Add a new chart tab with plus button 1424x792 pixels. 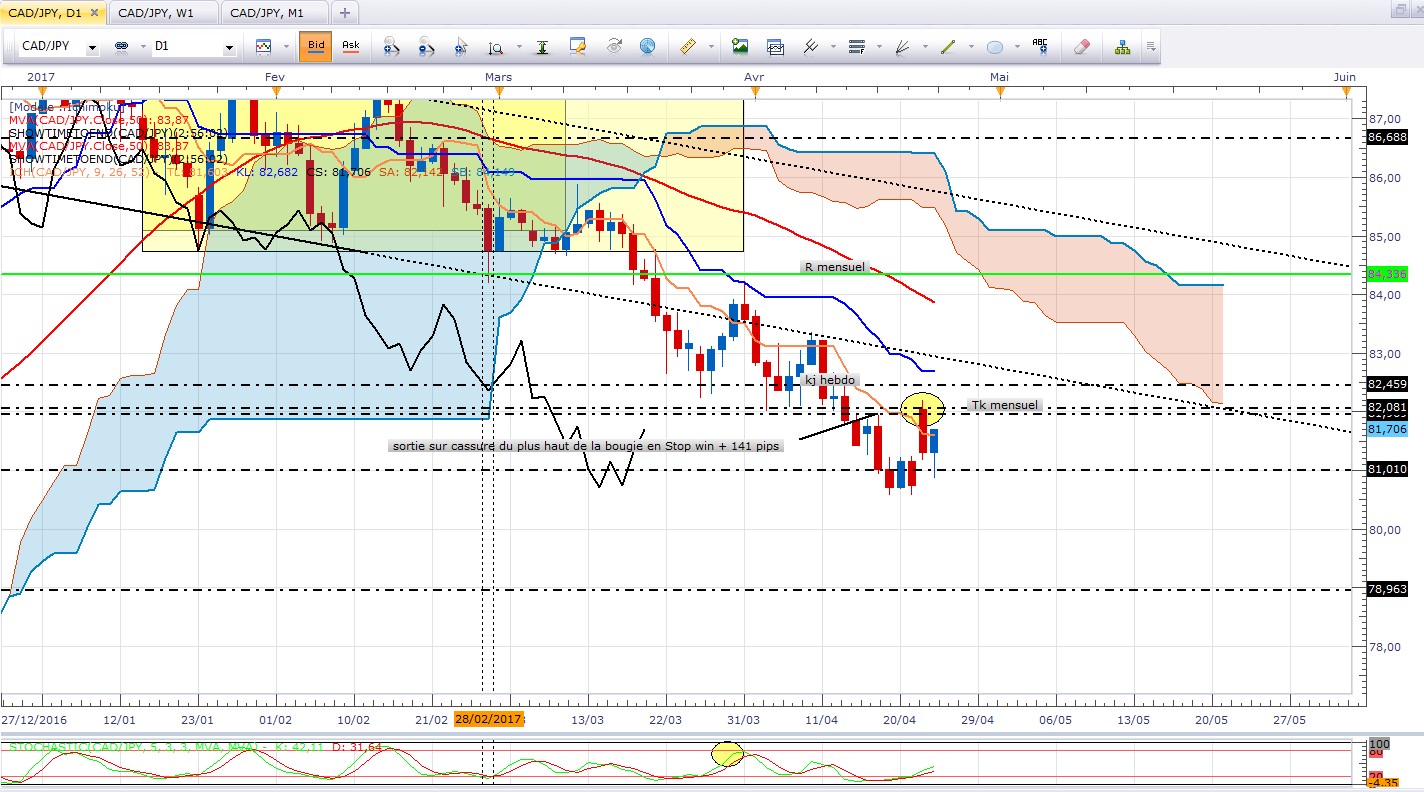(344, 13)
